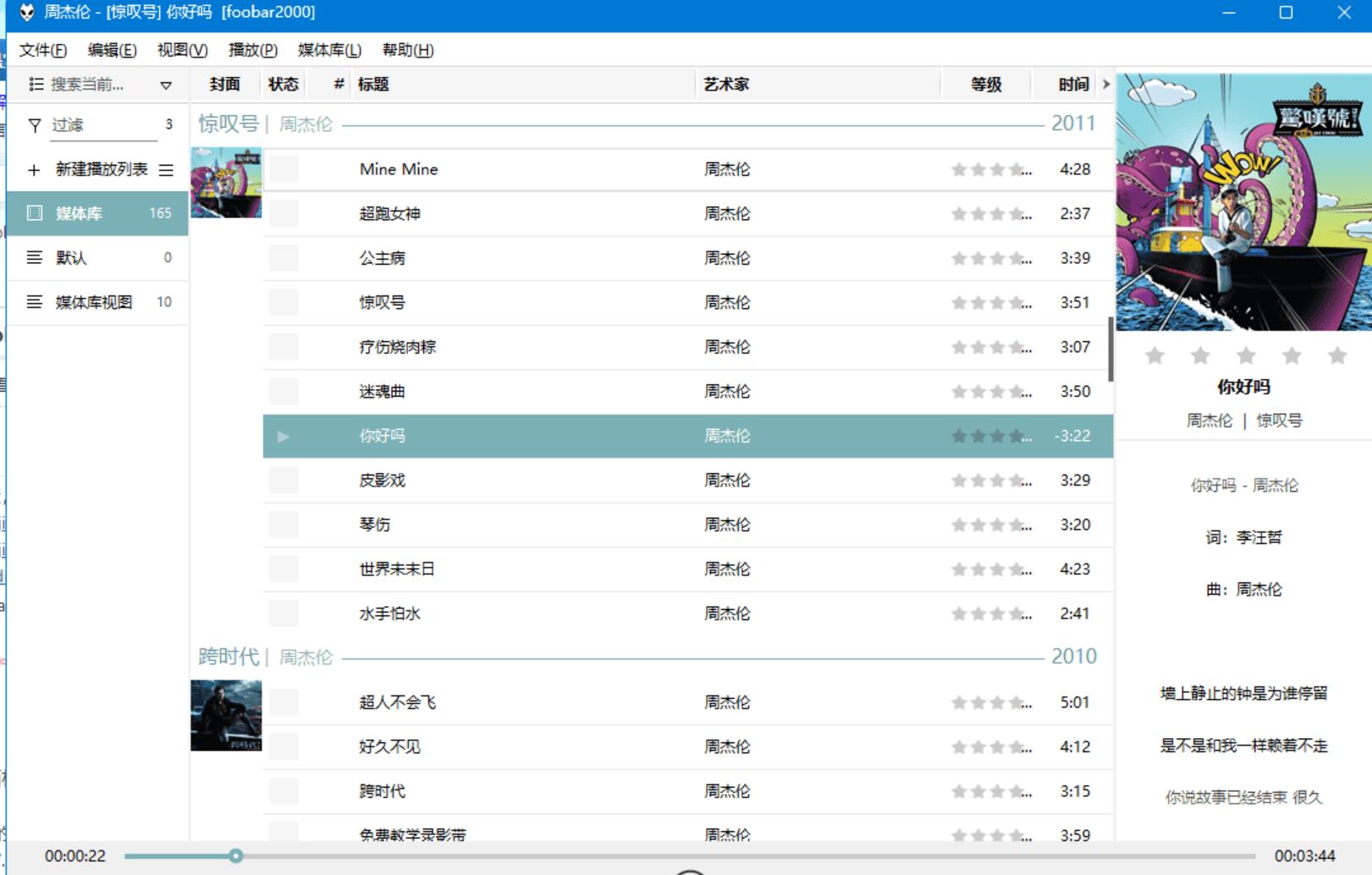
Task: Click the status cell of 琴伤 row
Action: click(284, 525)
